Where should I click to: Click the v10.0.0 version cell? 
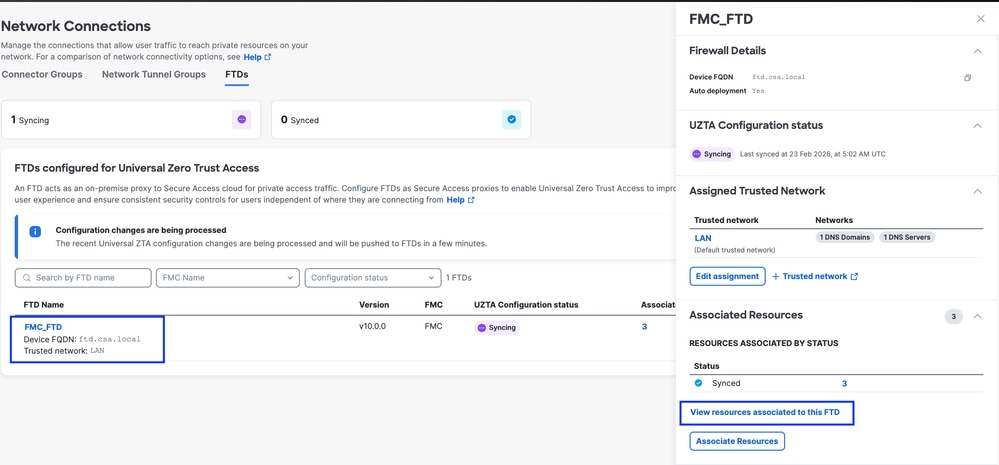pos(373,326)
